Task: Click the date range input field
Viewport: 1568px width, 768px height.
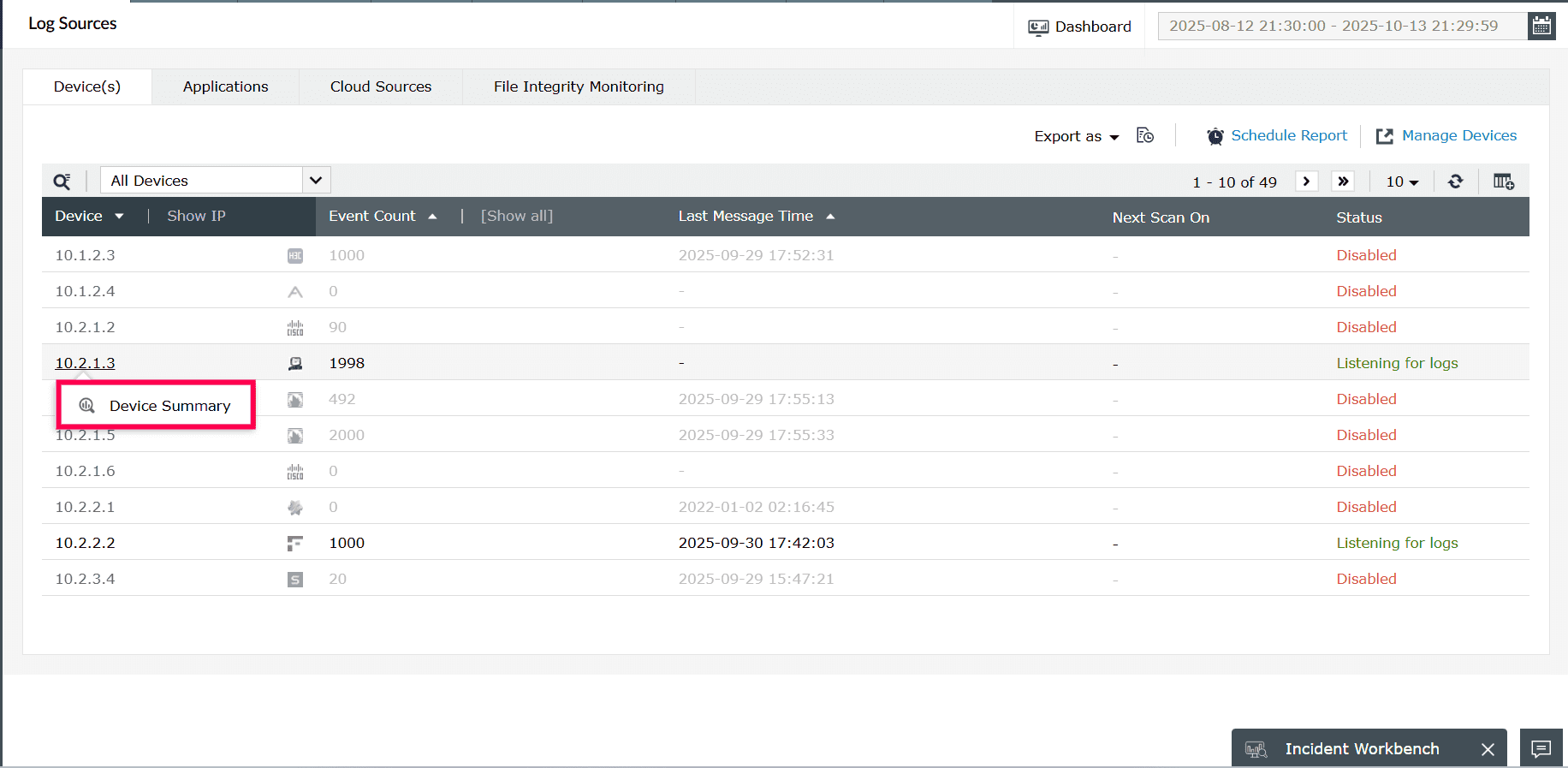Action: pos(1342,26)
